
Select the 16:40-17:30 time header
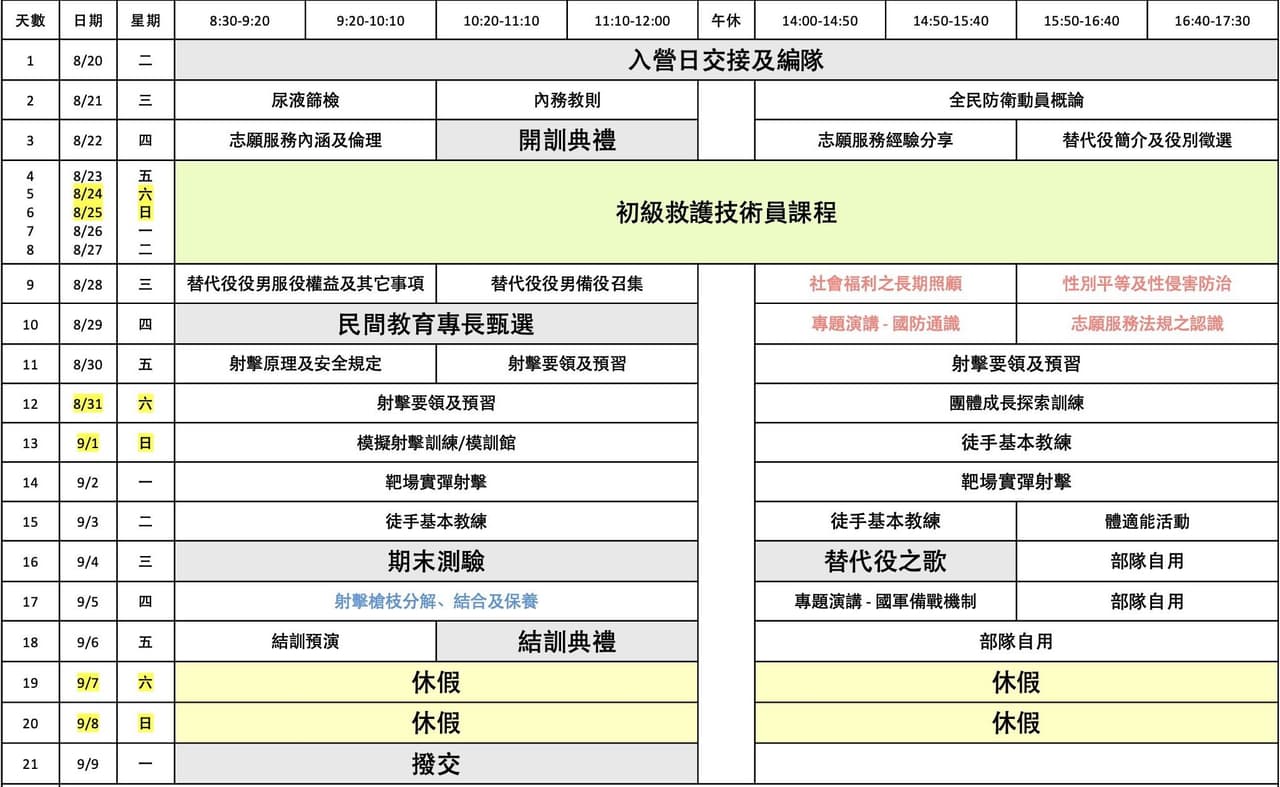click(1212, 20)
